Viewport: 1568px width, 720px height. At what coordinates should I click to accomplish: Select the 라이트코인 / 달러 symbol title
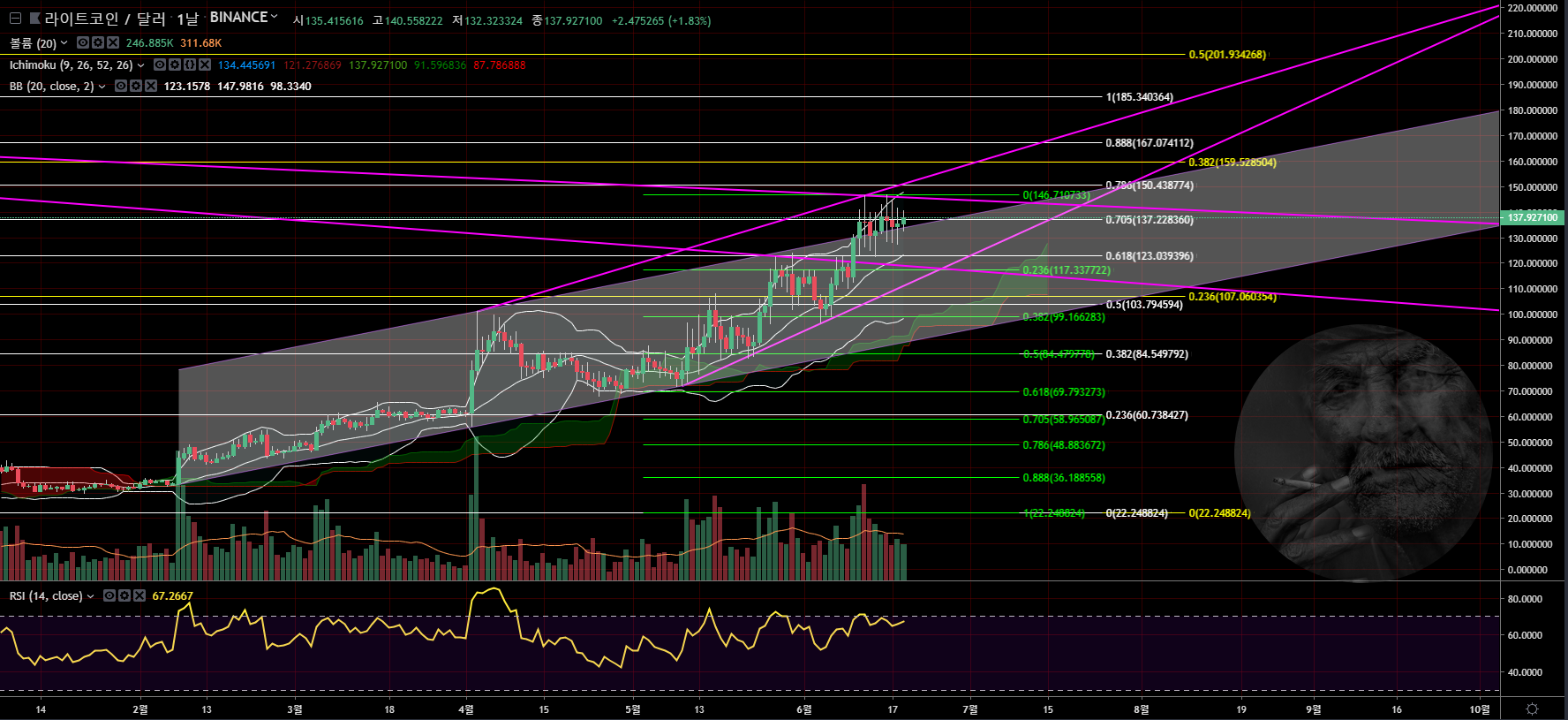pos(105,19)
